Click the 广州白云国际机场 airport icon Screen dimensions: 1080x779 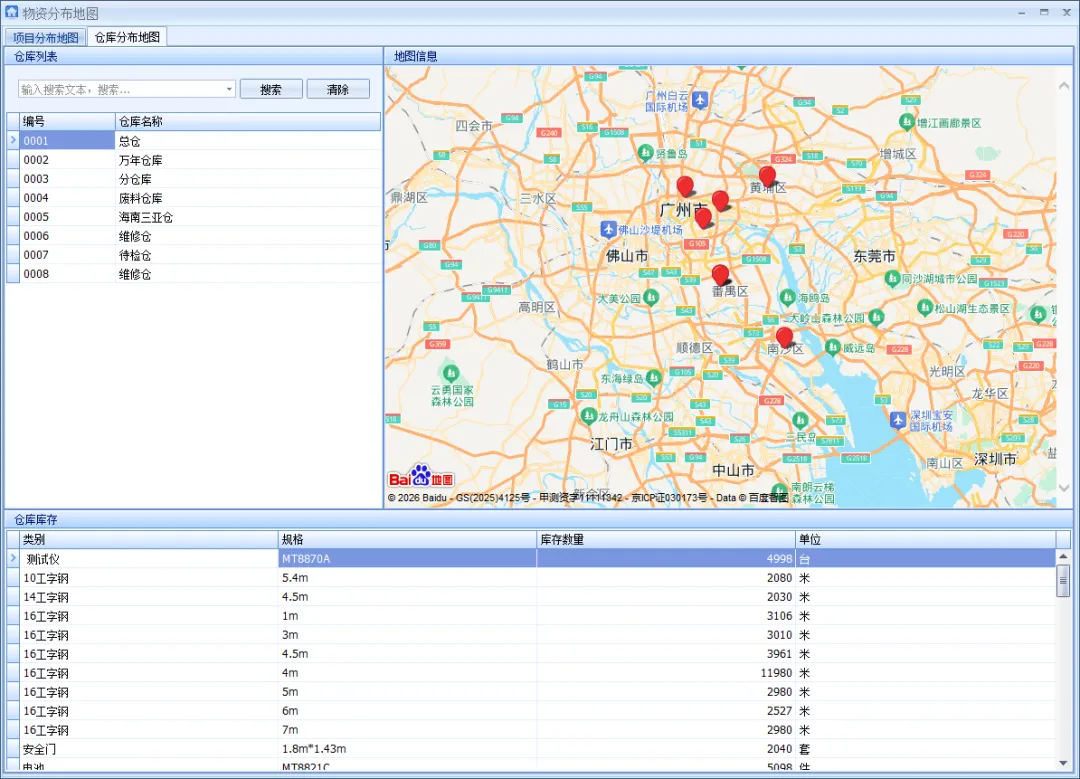(x=700, y=99)
